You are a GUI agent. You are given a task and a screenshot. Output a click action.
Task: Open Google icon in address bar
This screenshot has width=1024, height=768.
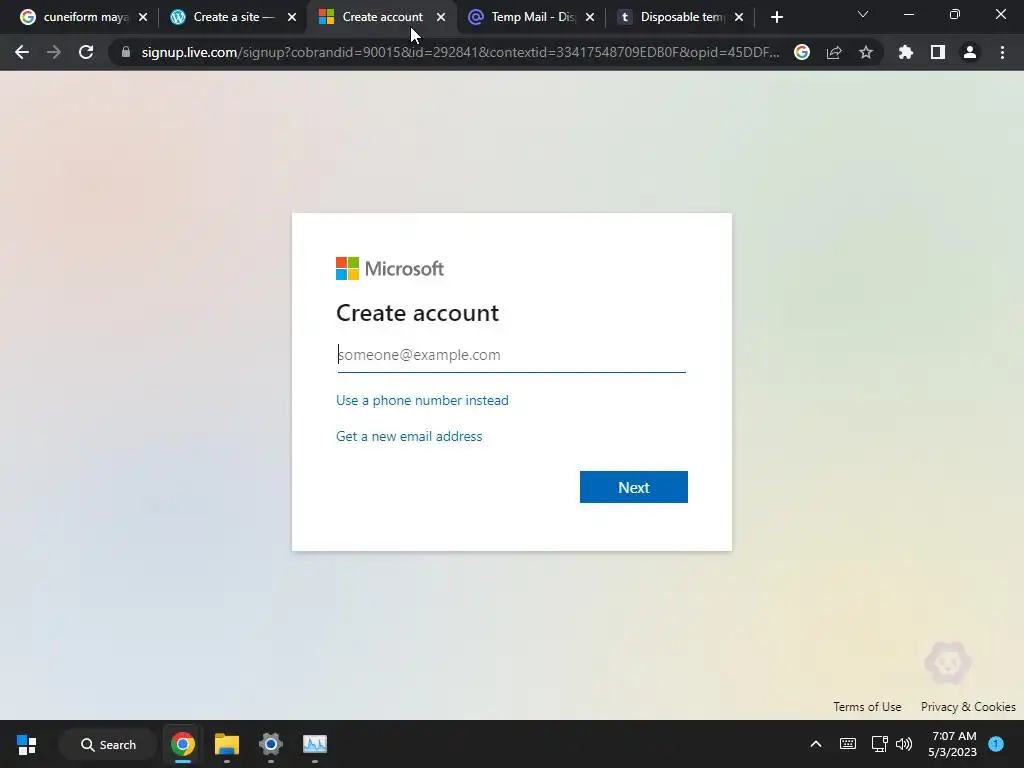point(802,52)
